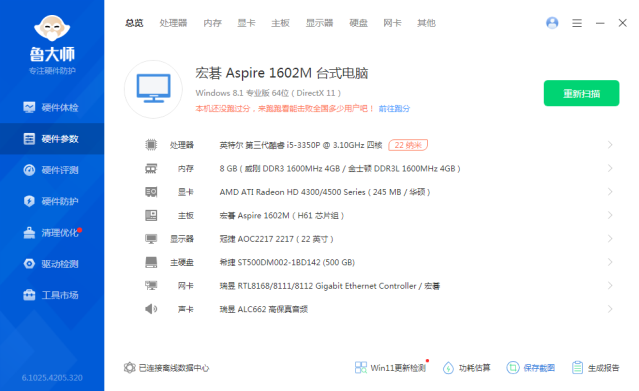Click the Windows 8.1 专业版 64位 text
Image resolution: width=639 pixels, height=391 pixels.
(x=268, y=93)
